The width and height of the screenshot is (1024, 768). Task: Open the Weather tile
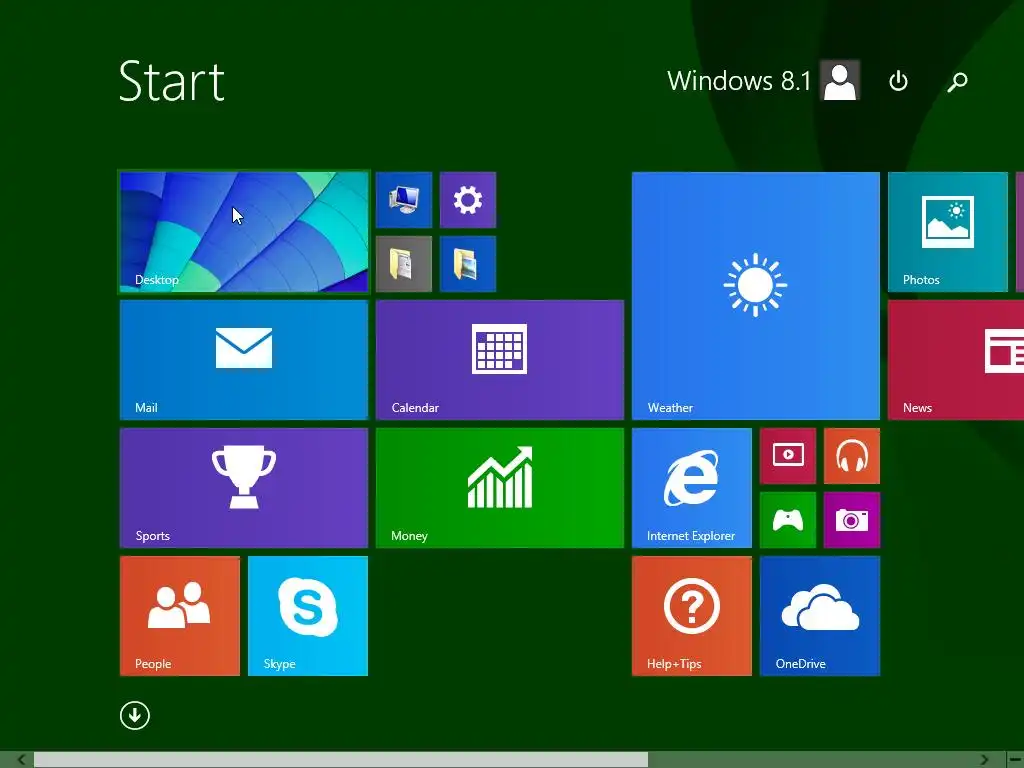coord(756,296)
